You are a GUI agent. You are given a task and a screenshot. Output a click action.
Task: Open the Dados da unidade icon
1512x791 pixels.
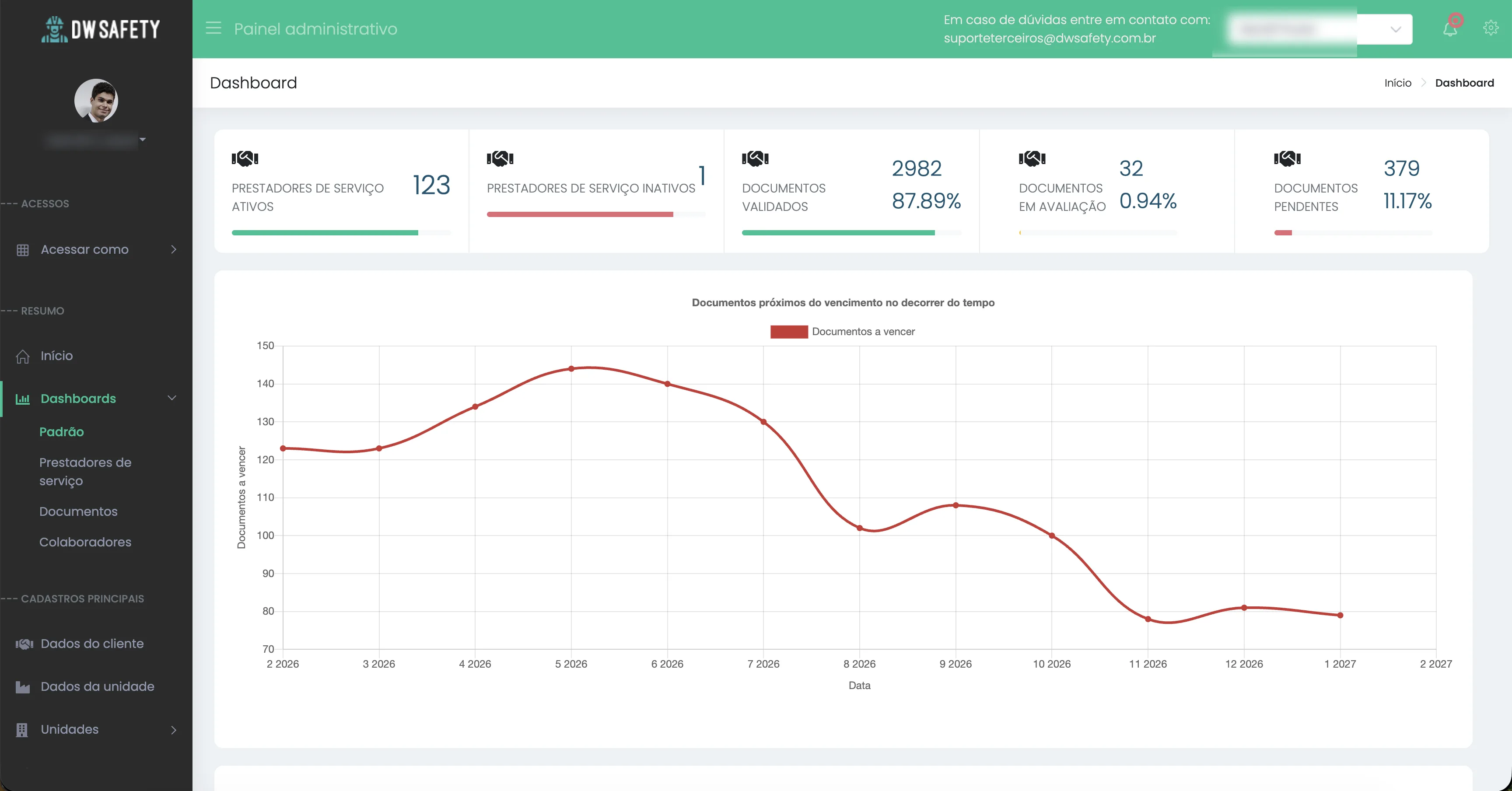coord(22,686)
